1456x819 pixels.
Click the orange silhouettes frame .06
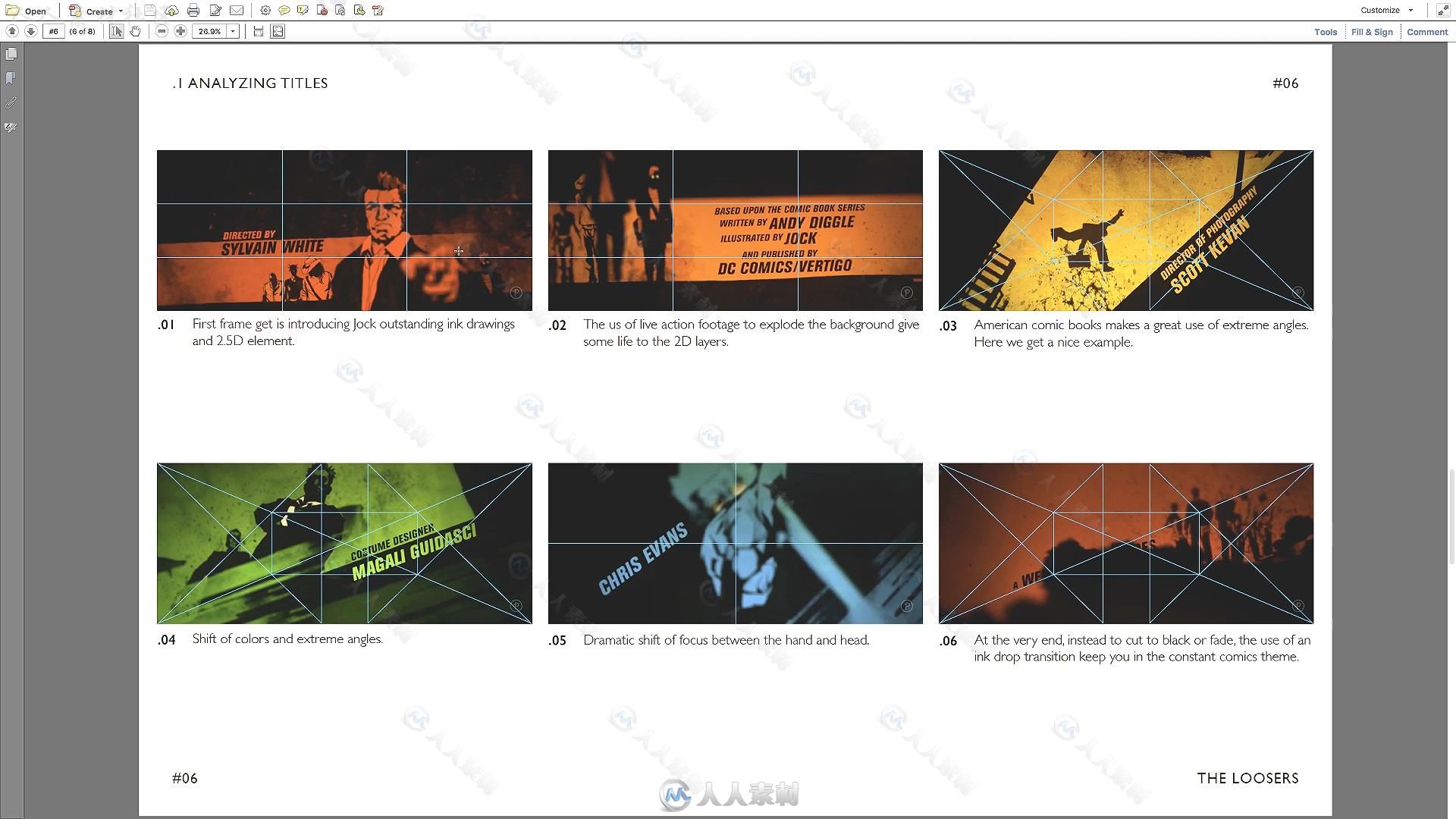pyautogui.click(x=1126, y=544)
